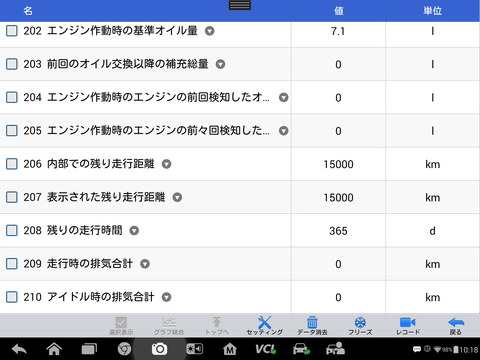Tap the VCI connection icon
This screenshot has width=480, height=360.
[x=265, y=349]
